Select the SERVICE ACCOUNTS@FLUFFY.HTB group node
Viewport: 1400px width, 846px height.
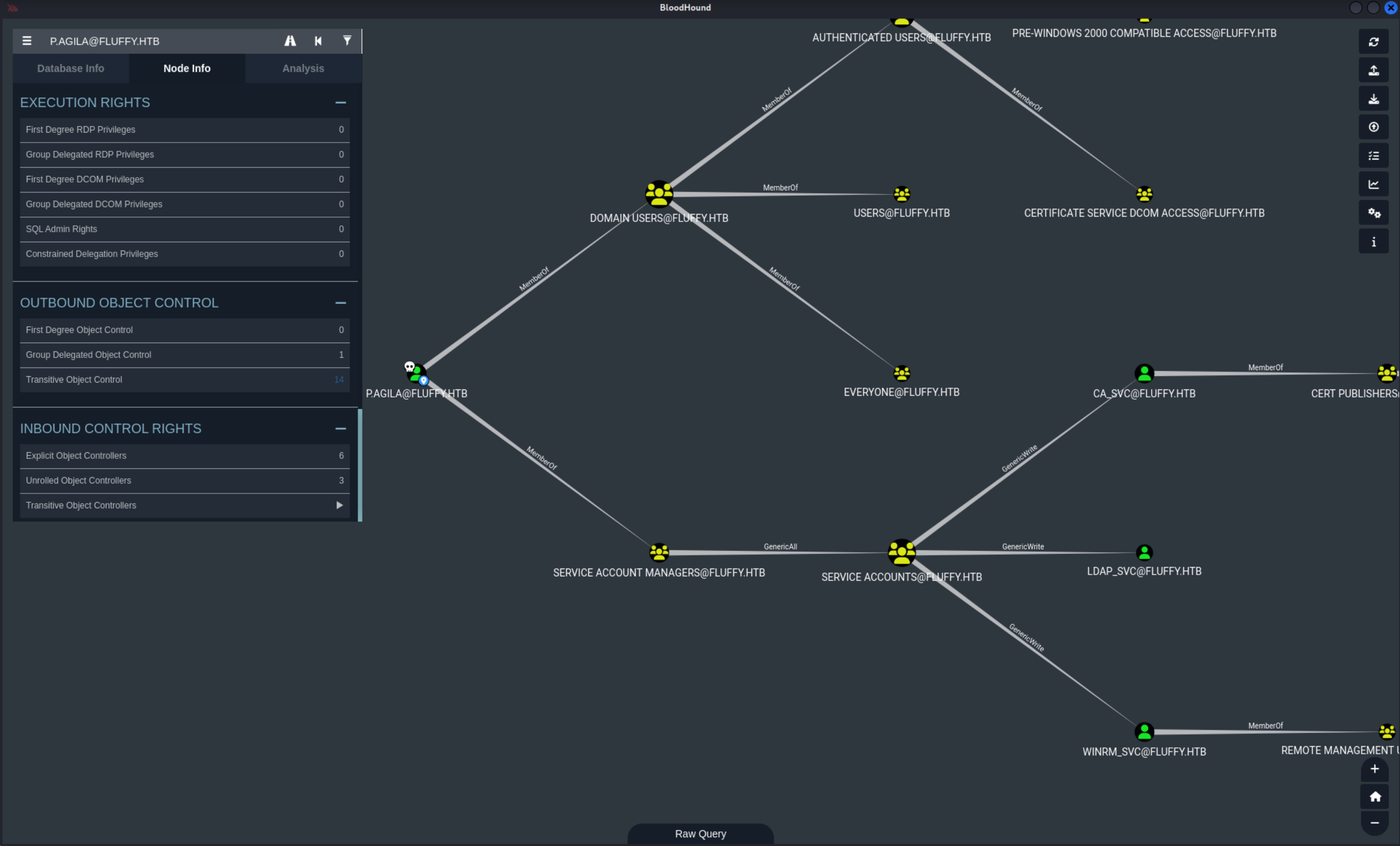coord(901,552)
